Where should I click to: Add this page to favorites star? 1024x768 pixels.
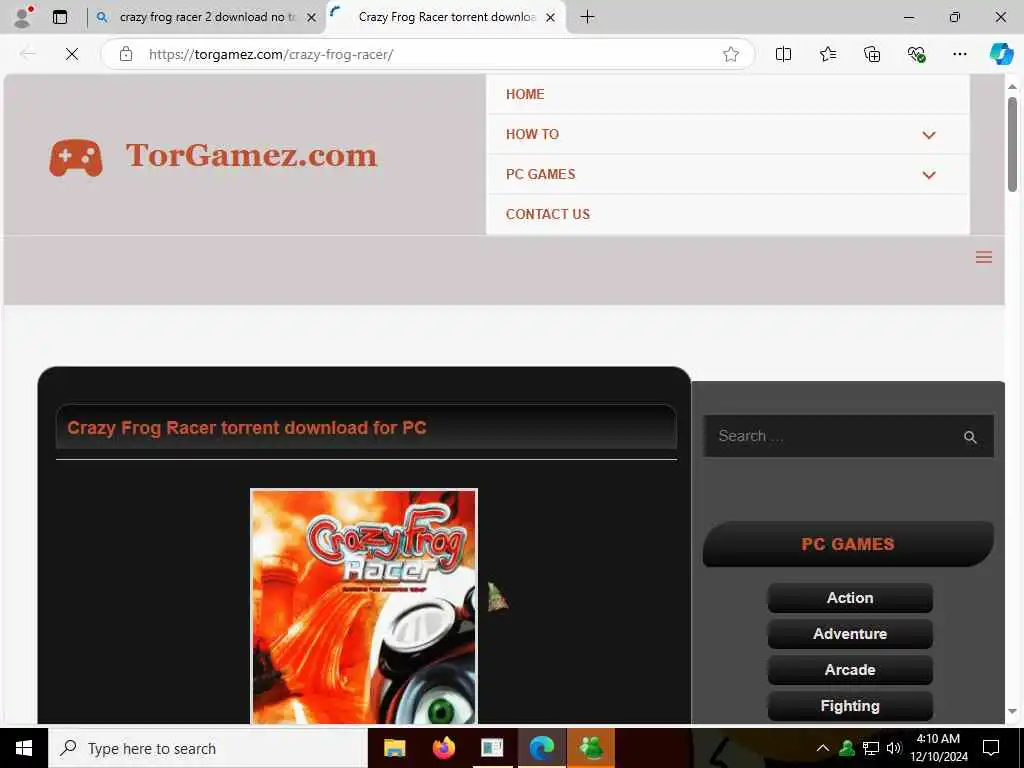tap(731, 54)
